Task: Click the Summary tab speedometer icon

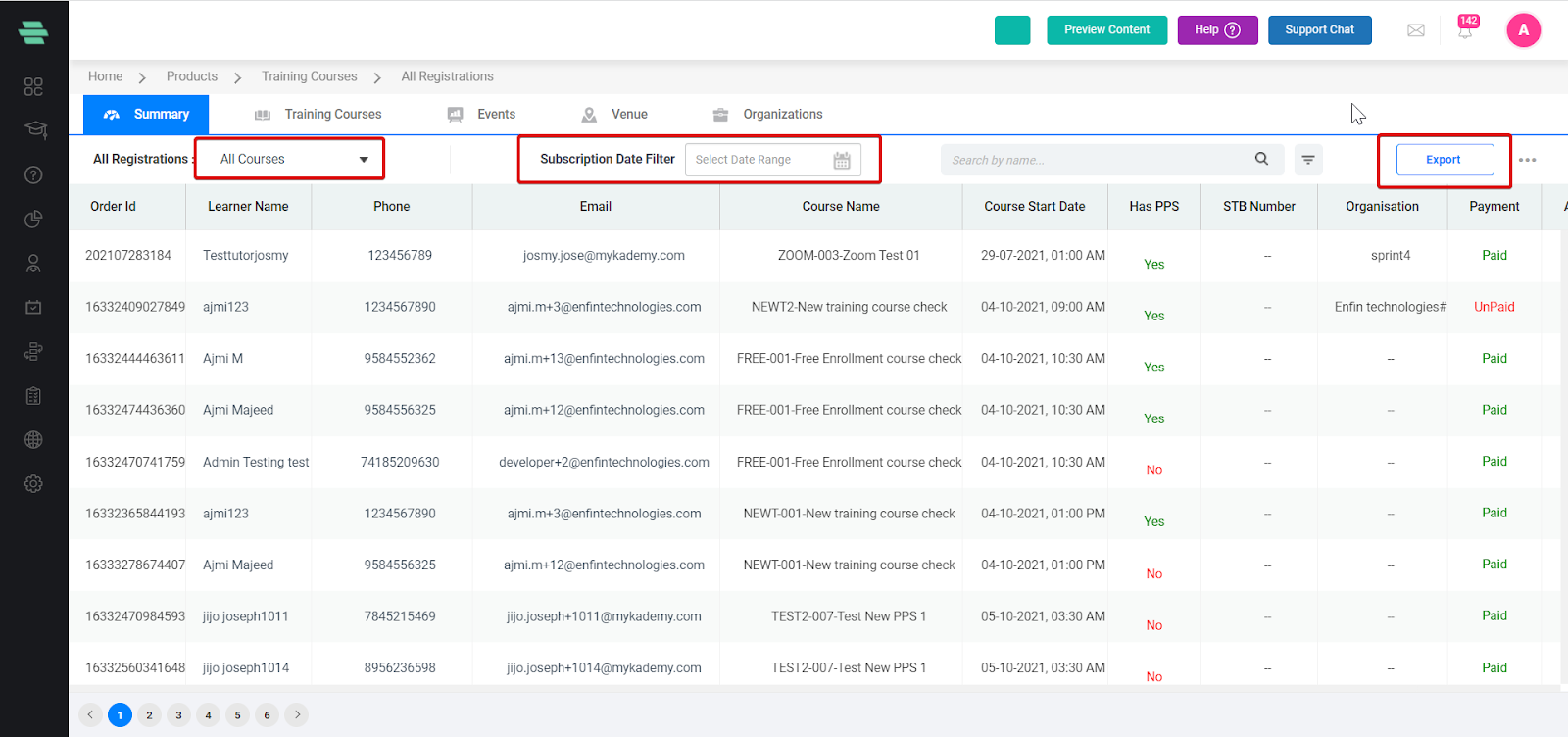Action: click(x=112, y=115)
